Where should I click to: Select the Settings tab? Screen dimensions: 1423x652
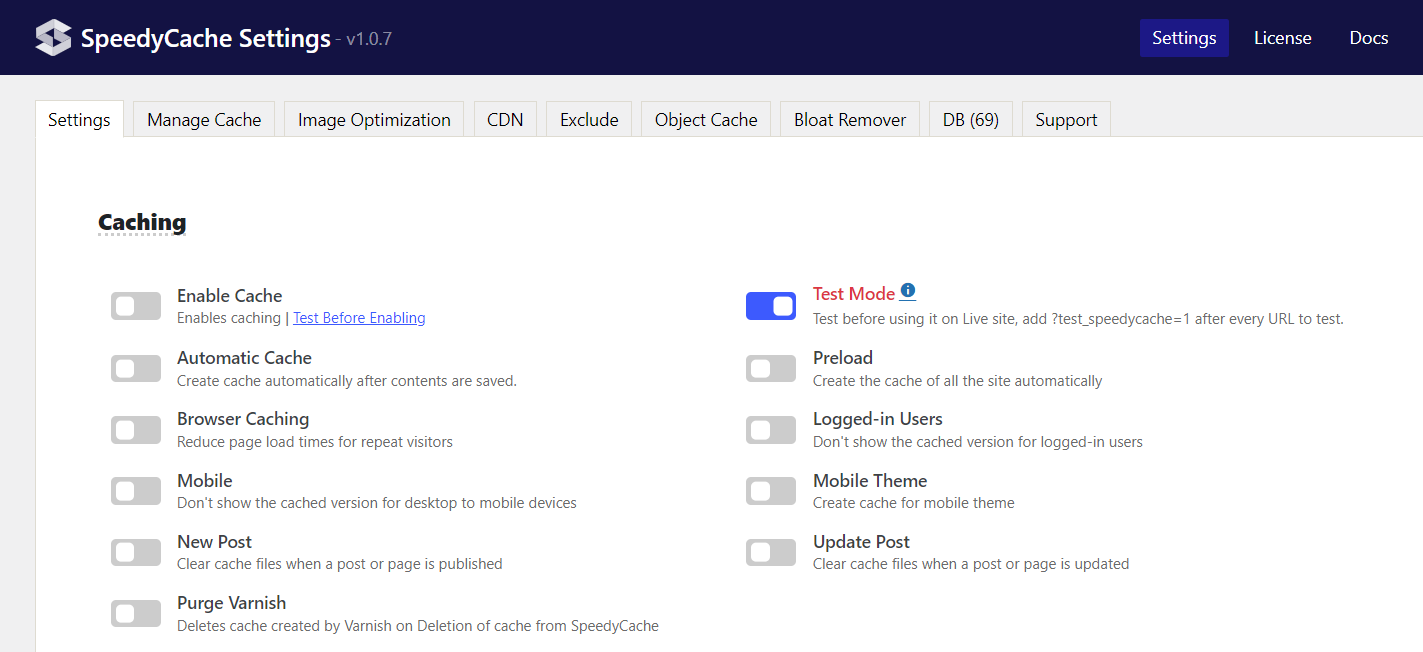[79, 119]
